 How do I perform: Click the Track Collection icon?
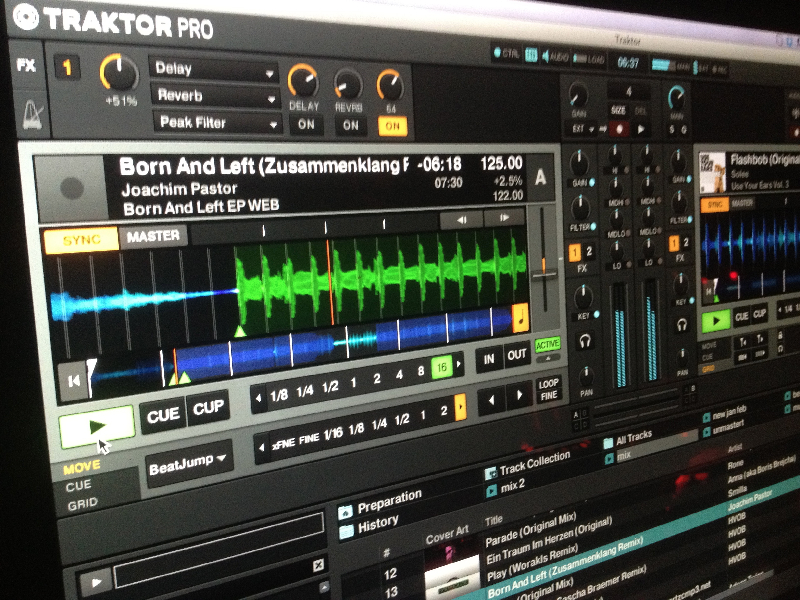click(490, 473)
